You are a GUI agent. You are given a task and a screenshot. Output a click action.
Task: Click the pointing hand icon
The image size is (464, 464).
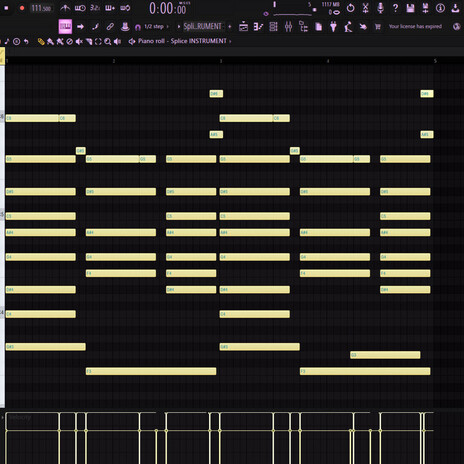(x=363, y=27)
